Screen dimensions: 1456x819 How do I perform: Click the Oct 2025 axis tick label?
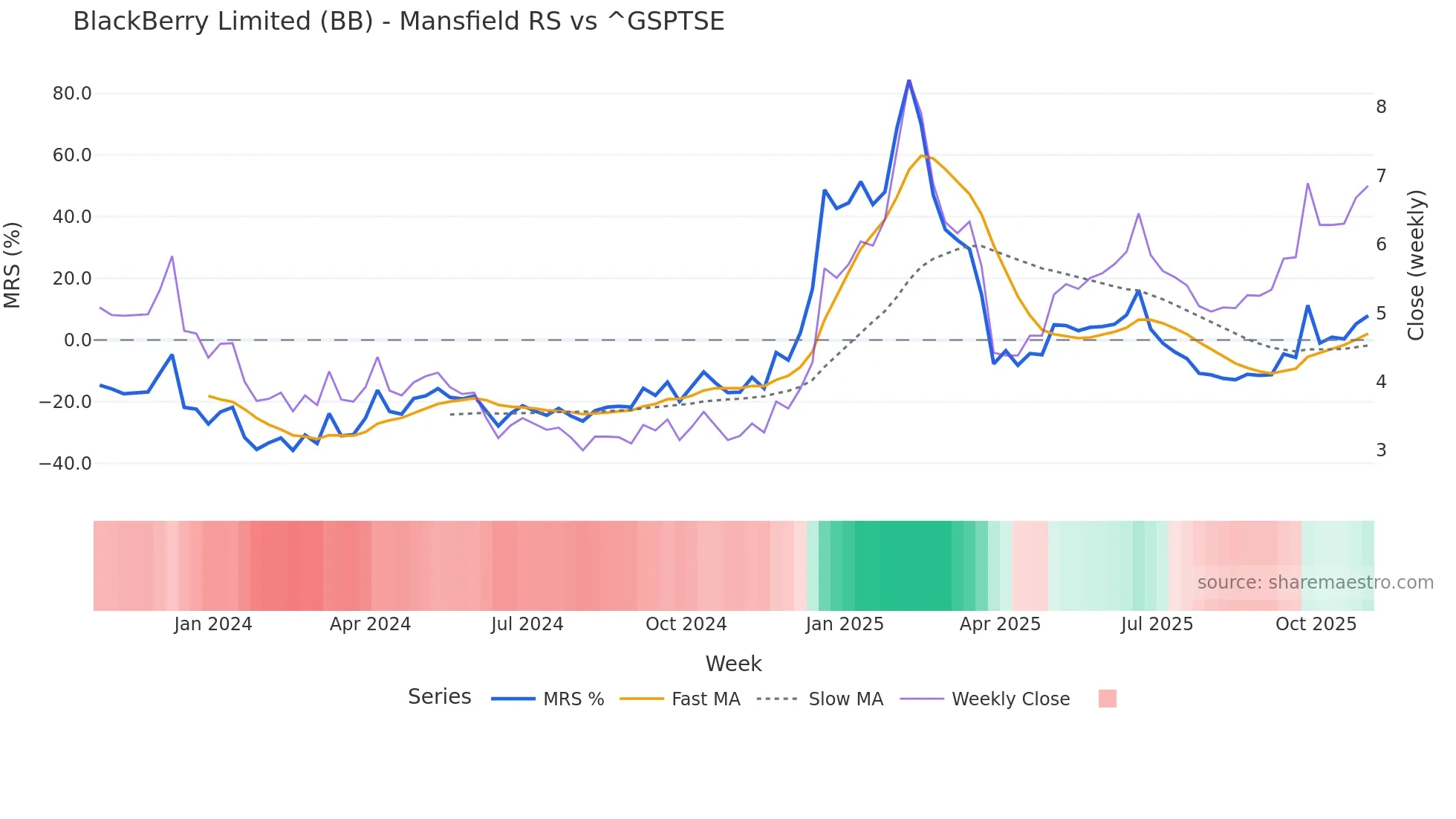pos(1316,624)
